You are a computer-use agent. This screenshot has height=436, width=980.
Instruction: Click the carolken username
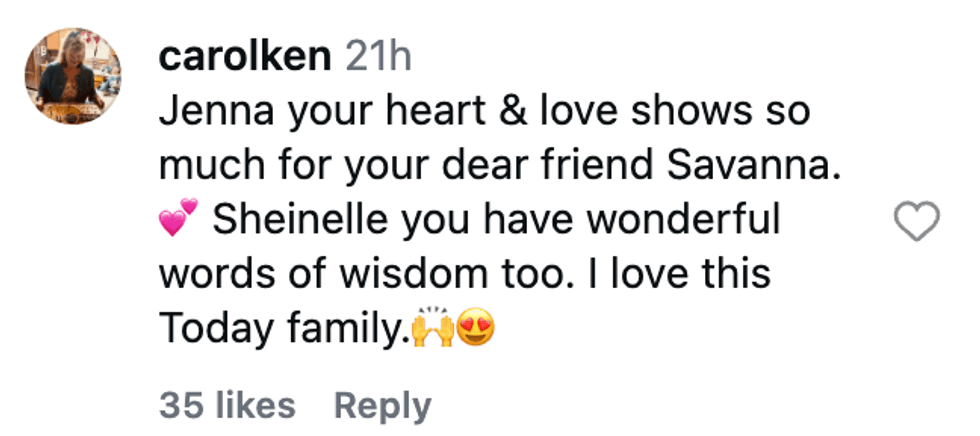click(x=245, y=57)
